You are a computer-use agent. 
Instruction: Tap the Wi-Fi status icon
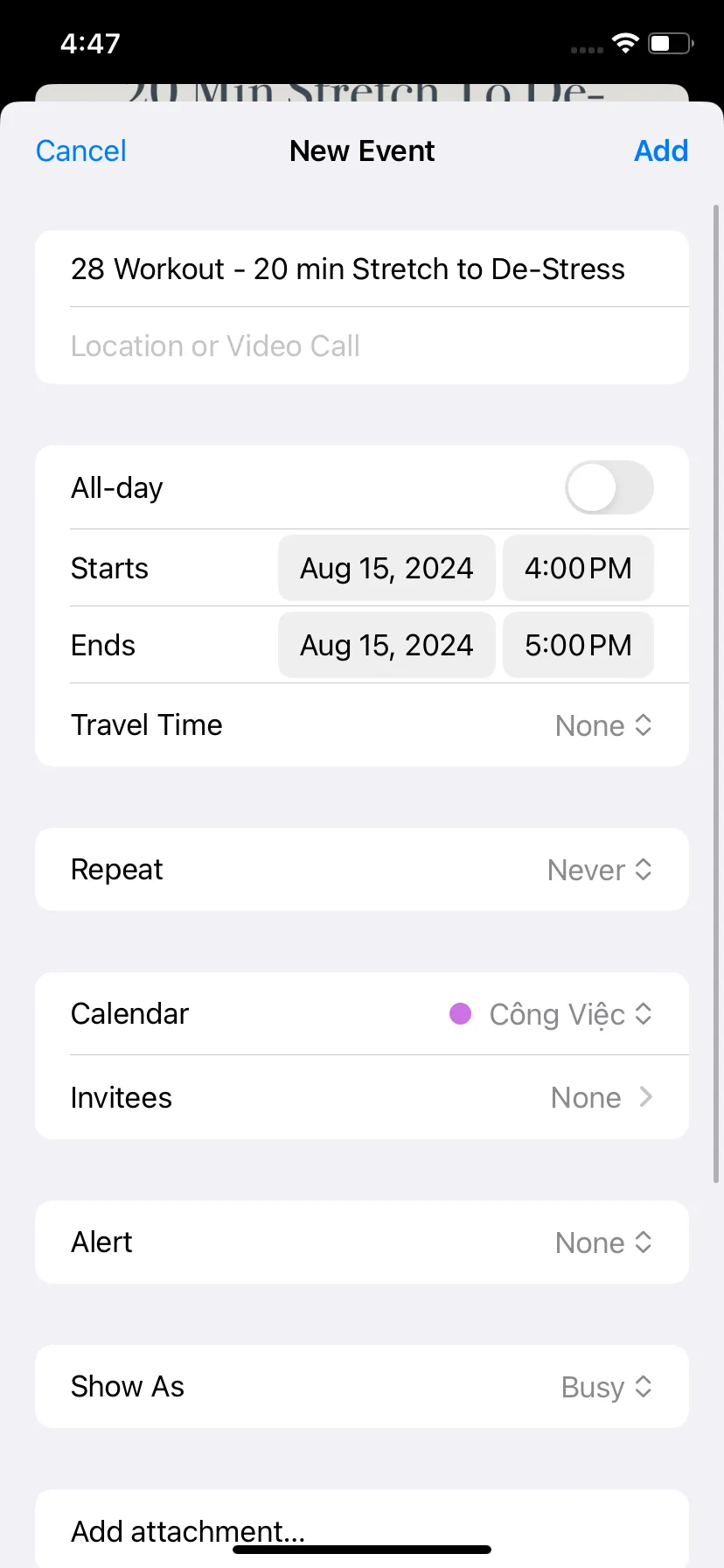(625, 43)
